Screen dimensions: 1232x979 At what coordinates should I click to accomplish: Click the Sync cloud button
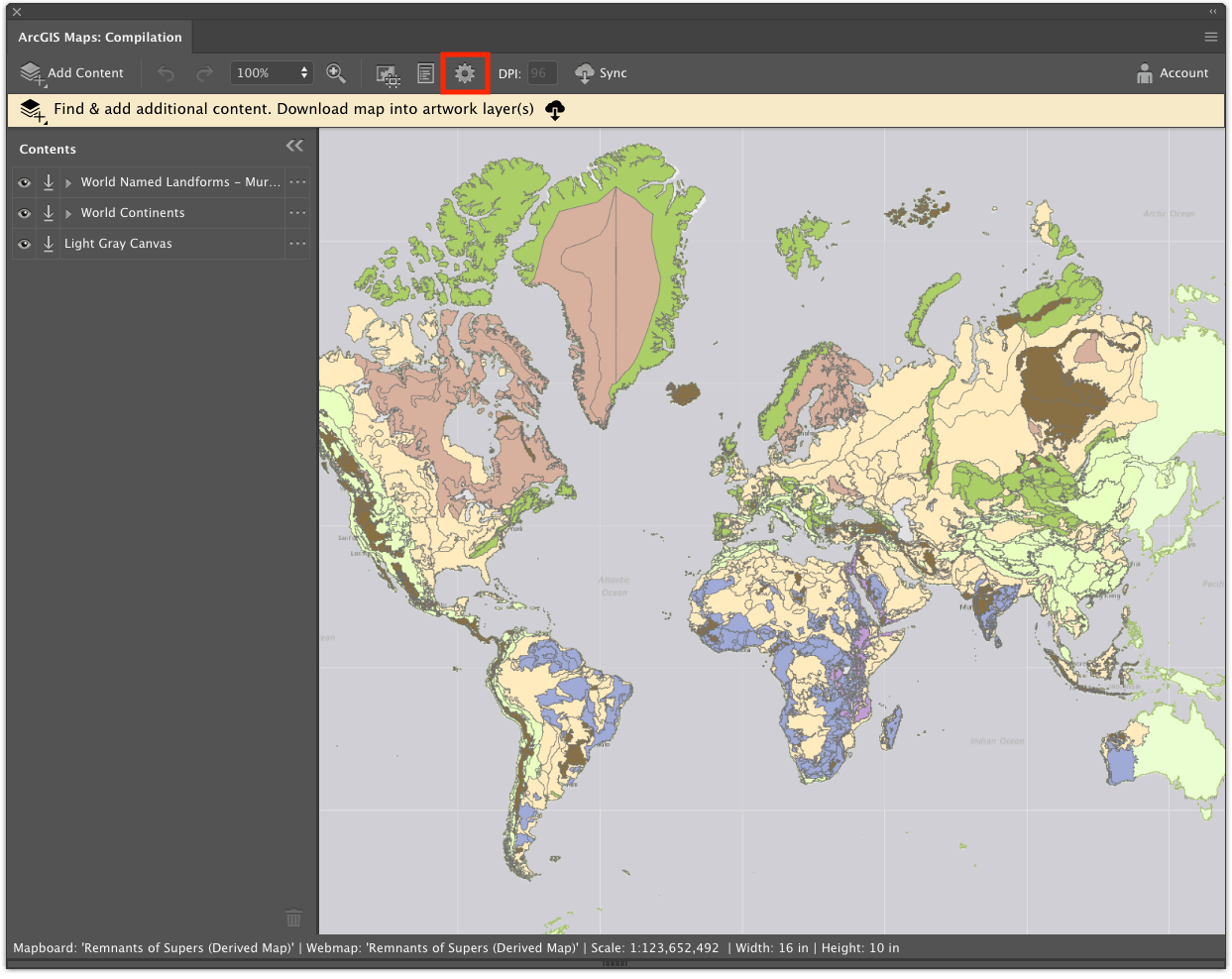[x=601, y=73]
